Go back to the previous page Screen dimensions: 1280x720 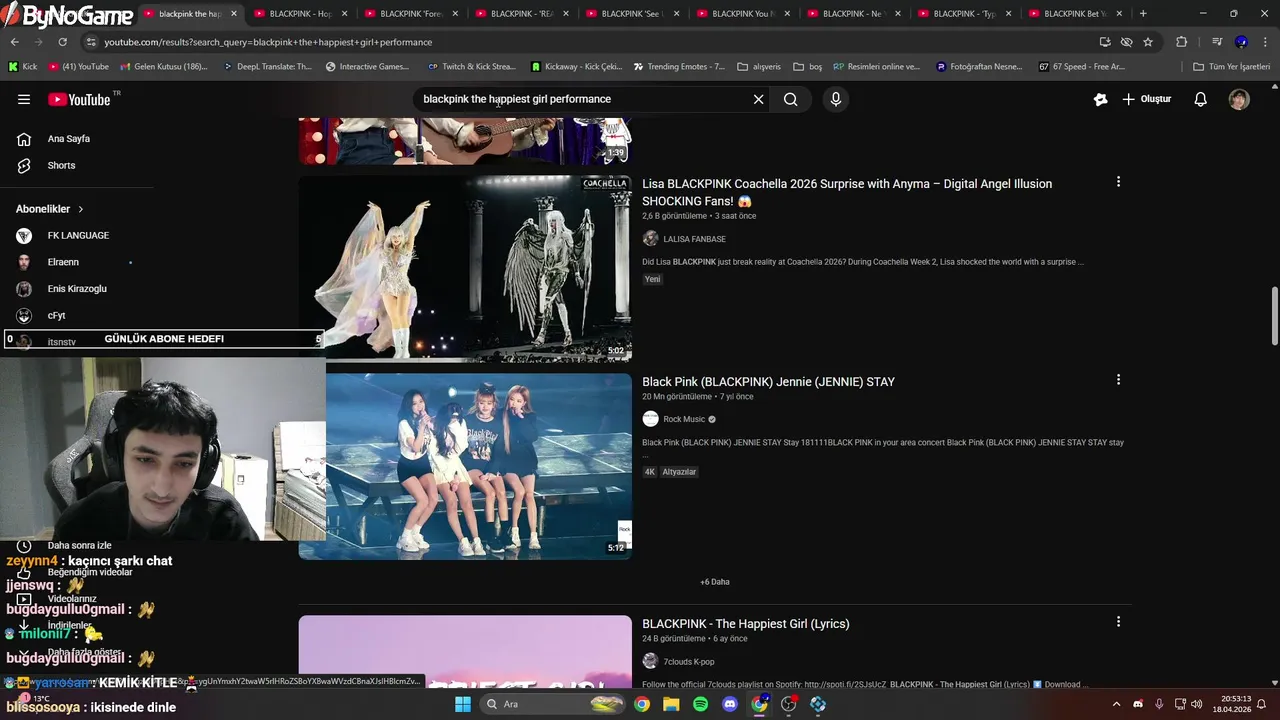pyautogui.click(x=14, y=42)
